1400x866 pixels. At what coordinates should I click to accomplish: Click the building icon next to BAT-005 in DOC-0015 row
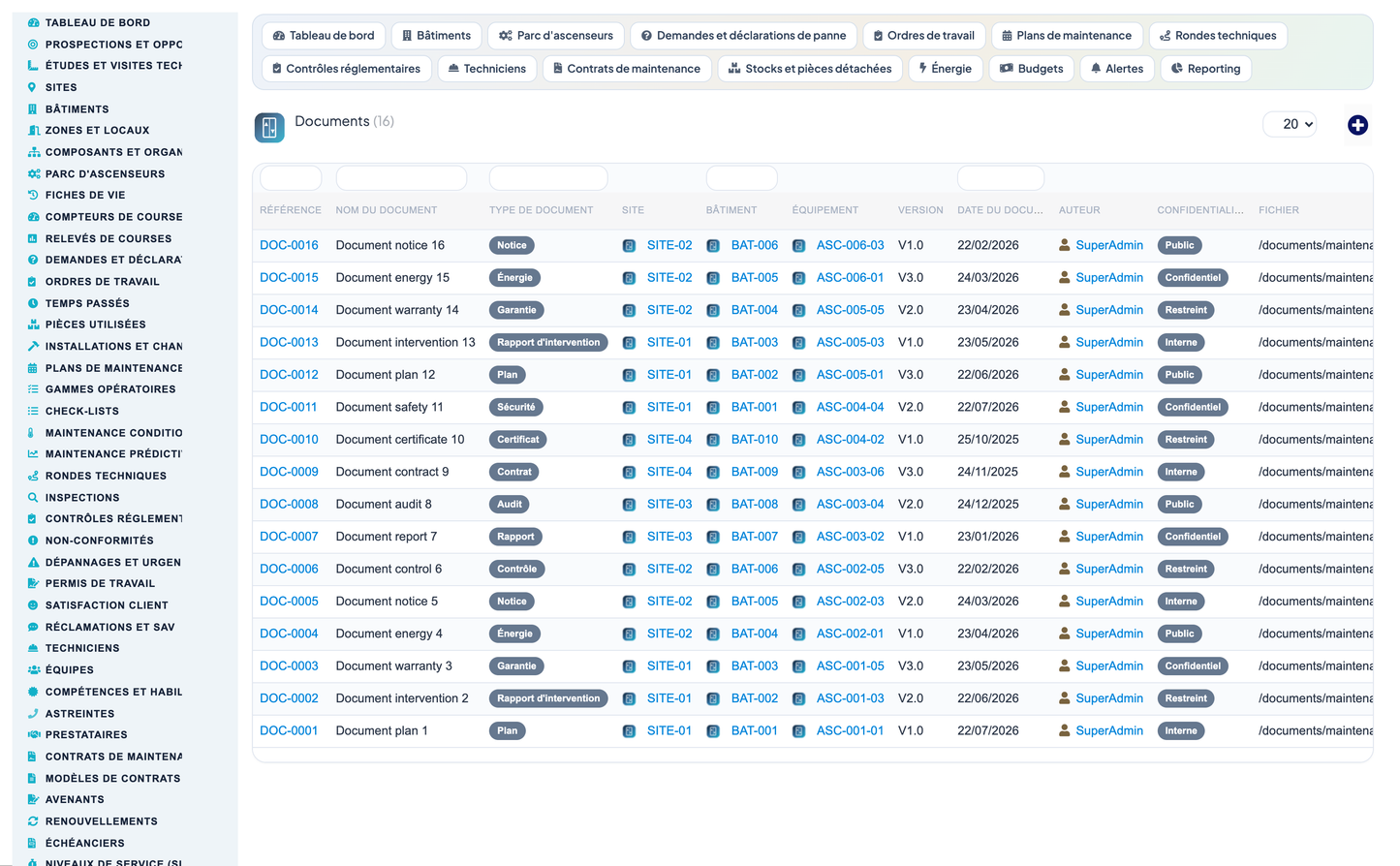[x=713, y=278]
